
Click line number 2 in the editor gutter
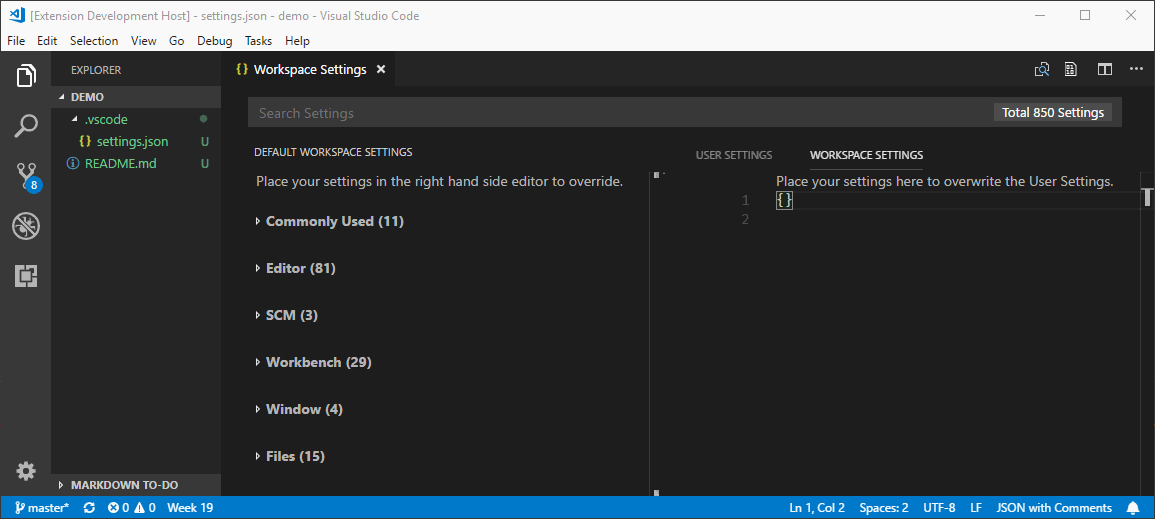point(745,219)
